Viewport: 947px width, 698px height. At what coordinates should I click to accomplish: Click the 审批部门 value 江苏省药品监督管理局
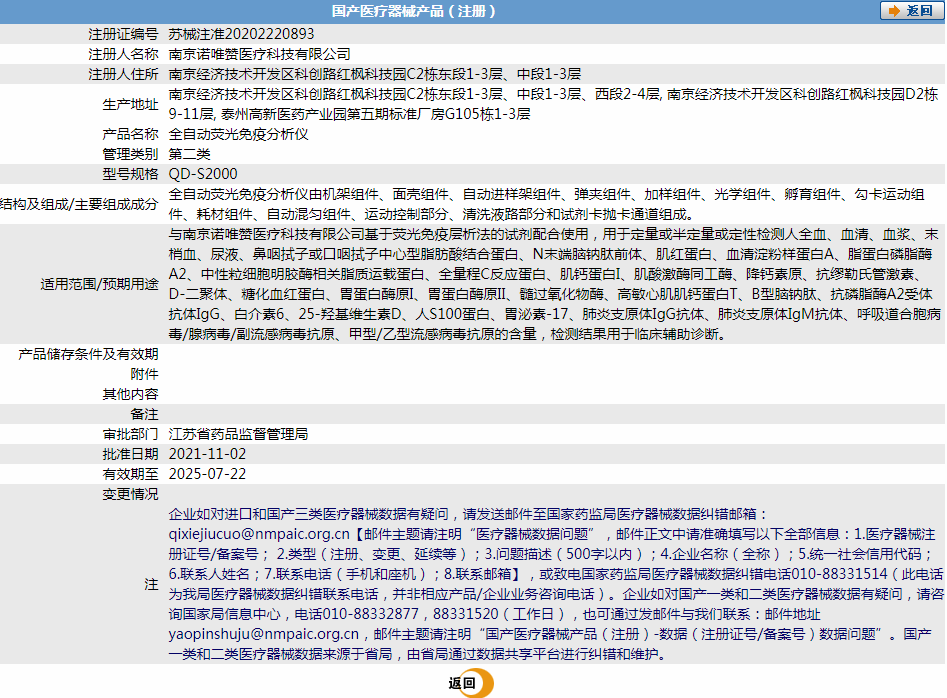pos(236,435)
